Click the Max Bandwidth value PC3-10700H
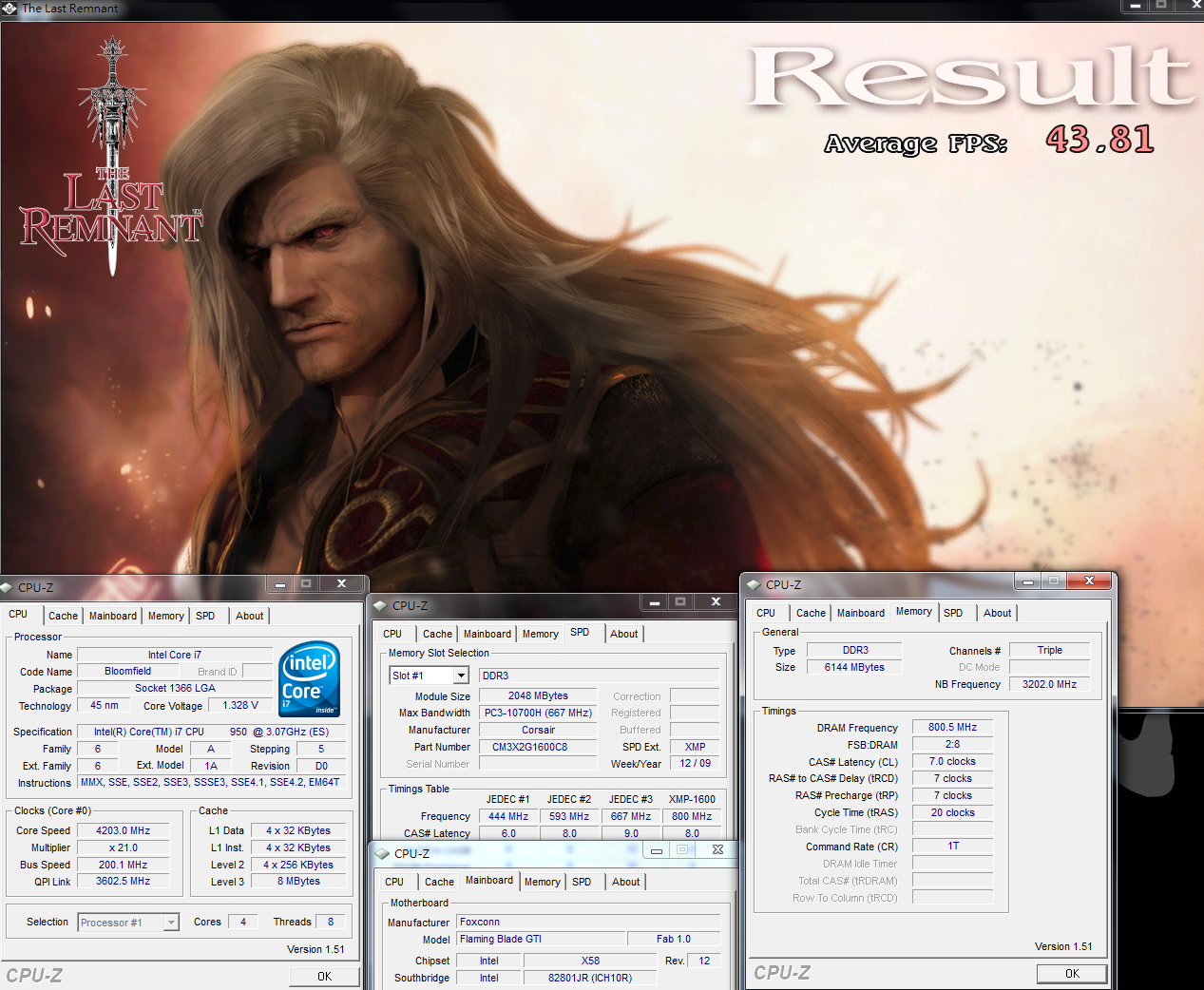 (538, 713)
